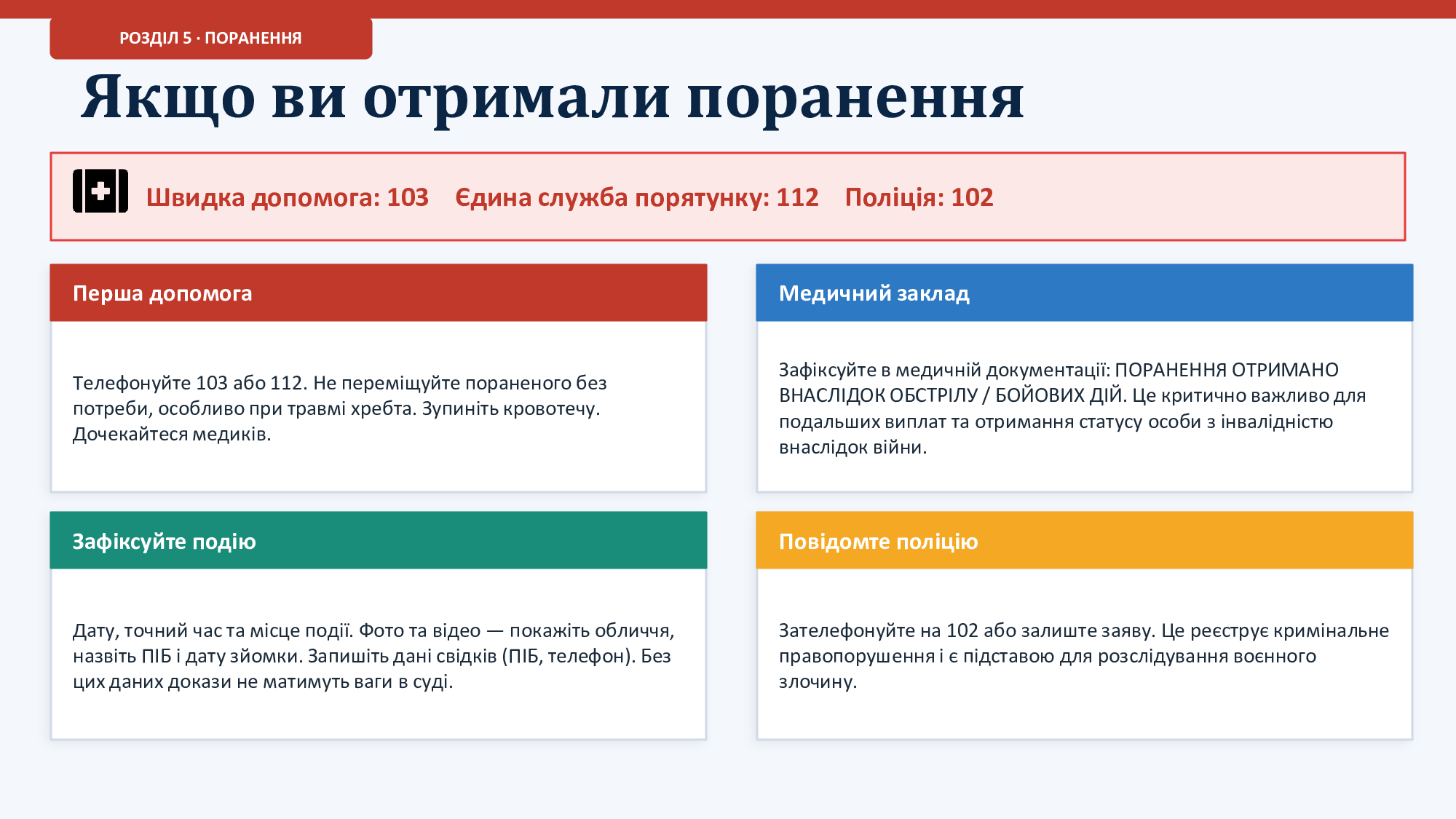Screen dimensions: 1456x819
Task: Select the title 'Якщо ви отримали поранення'
Action: 553,97
